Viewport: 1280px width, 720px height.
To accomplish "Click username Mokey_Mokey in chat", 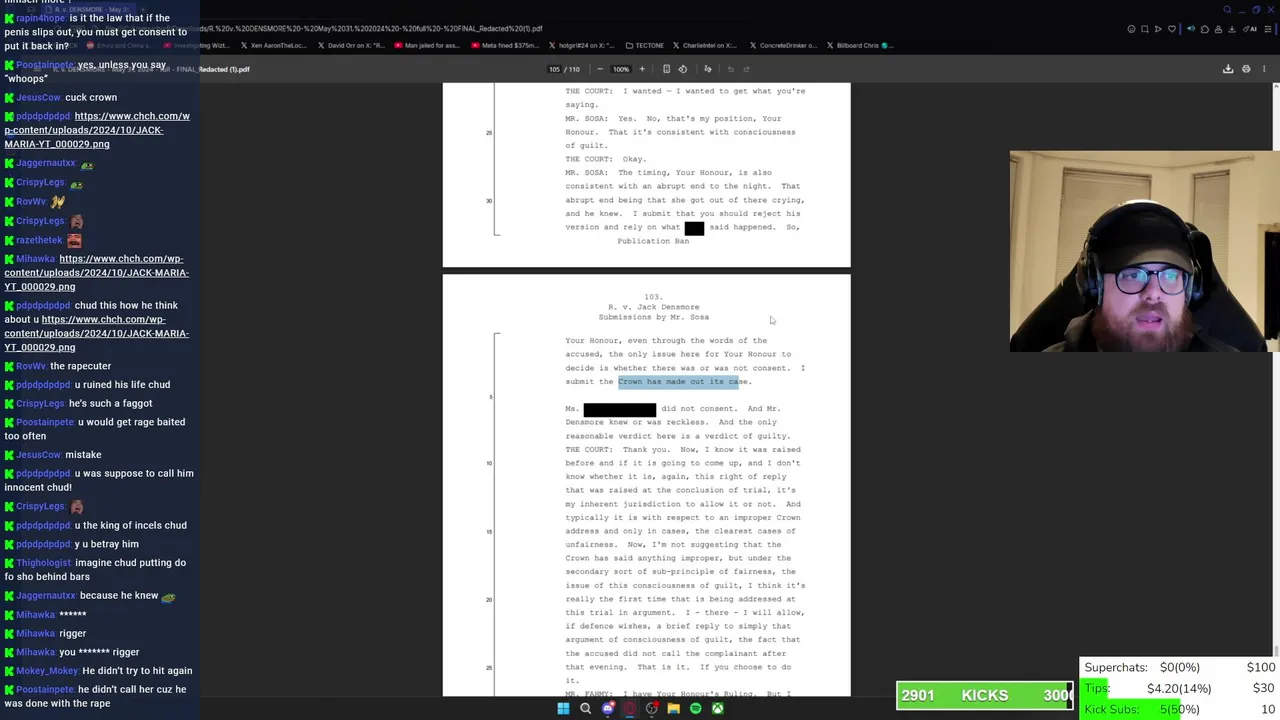I will 47,671.
